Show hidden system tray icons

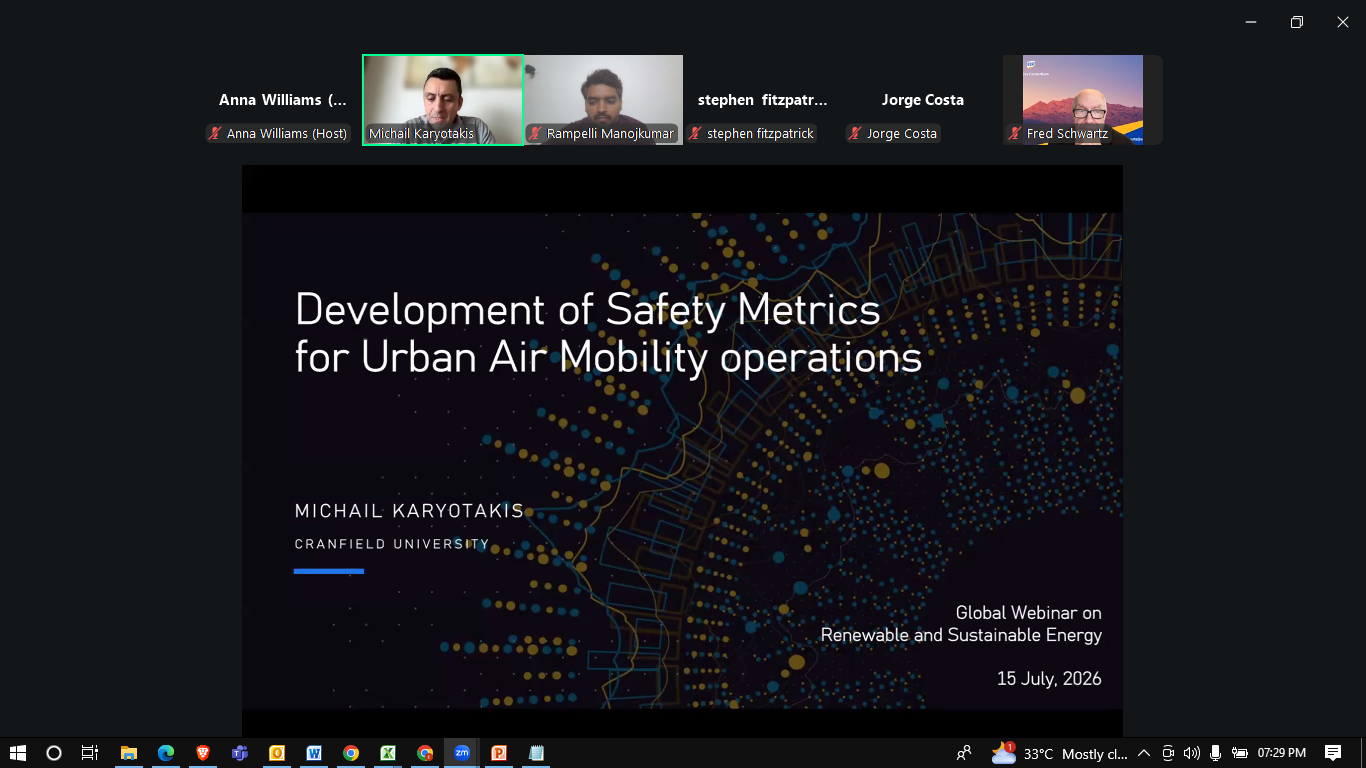[x=1144, y=753]
